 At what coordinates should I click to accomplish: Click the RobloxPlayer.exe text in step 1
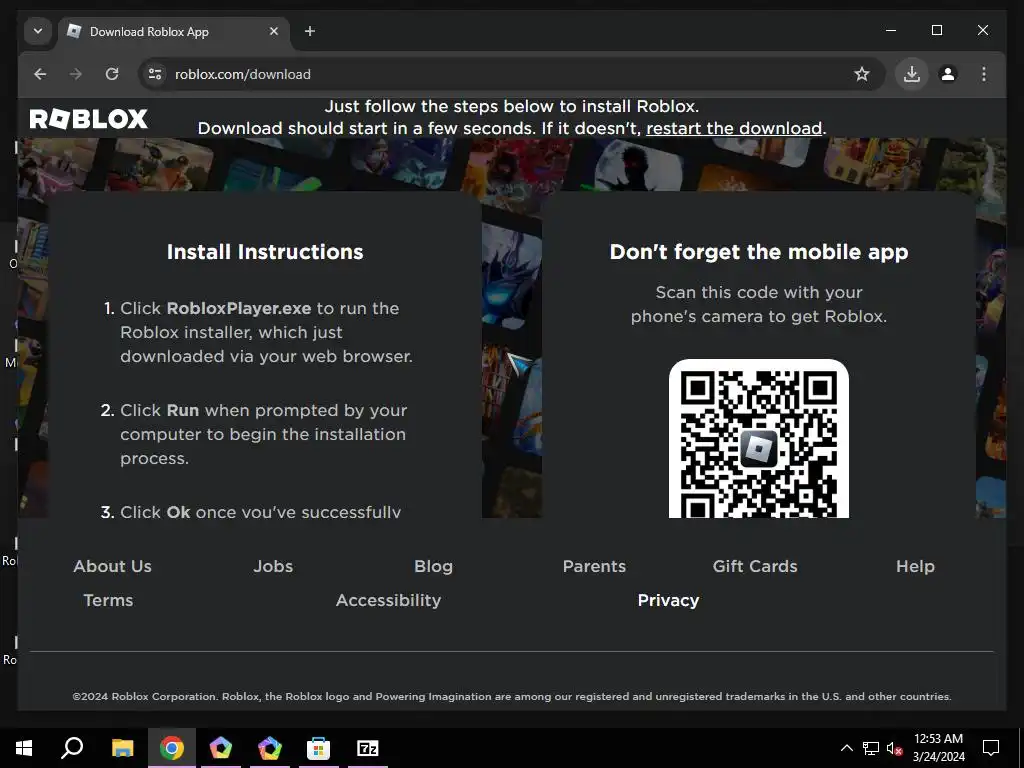(239, 308)
